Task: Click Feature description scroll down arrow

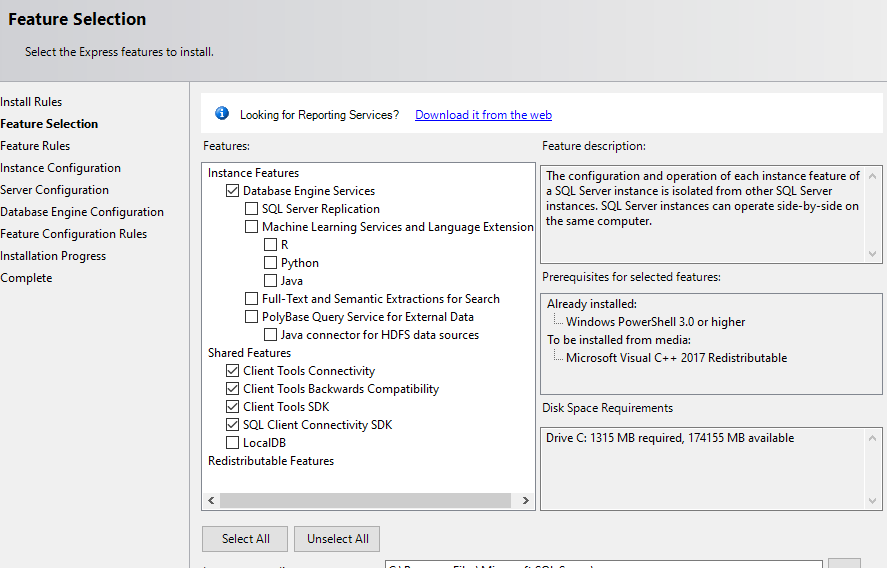Action: pos(872,254)
